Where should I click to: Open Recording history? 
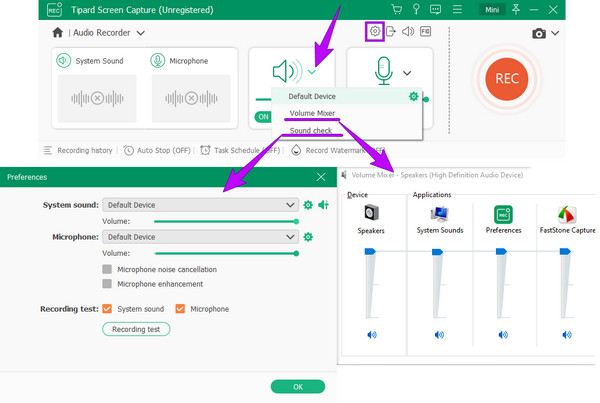pyautogui.click(x=78, y=150)
